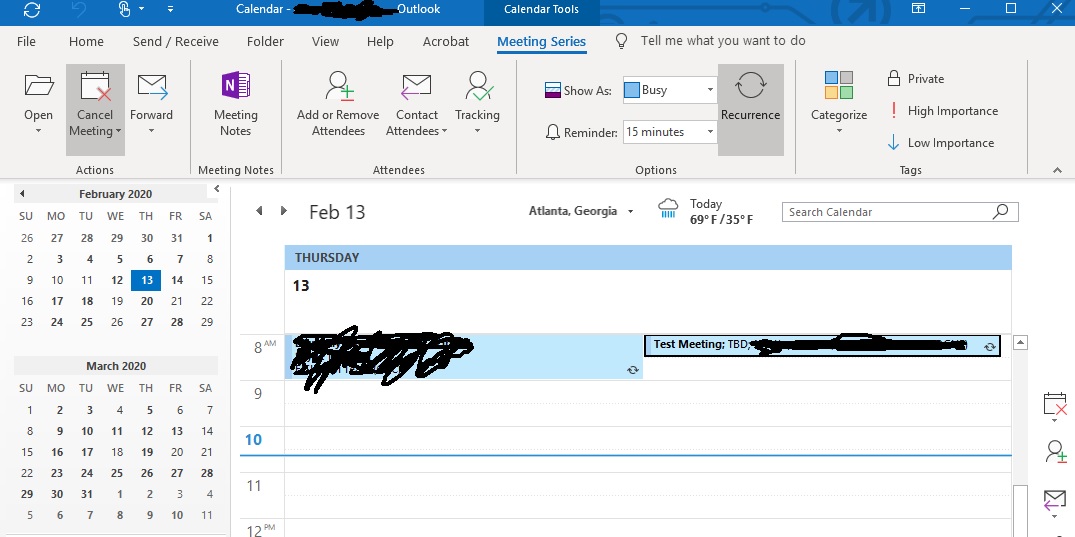
Task: Click Contact Attendees icon
Action: 416,86
